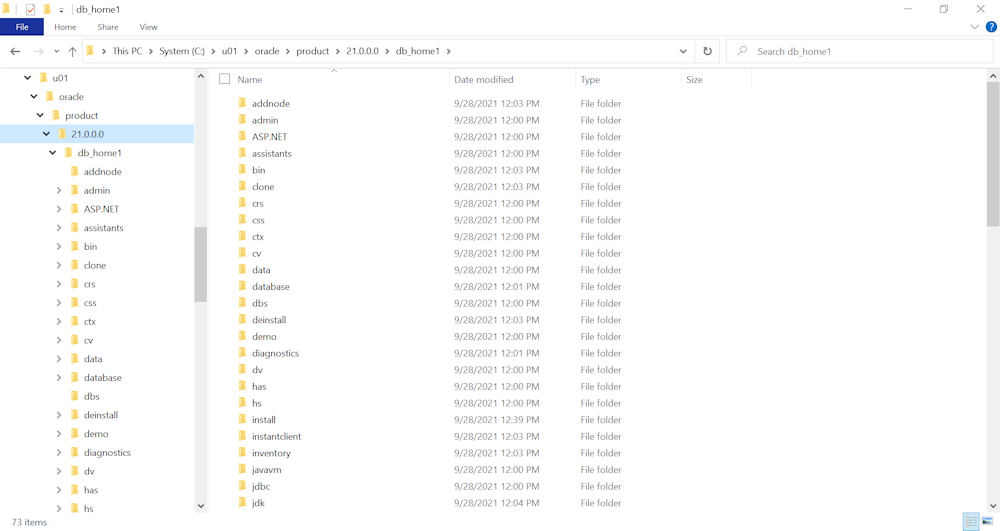Toggle the select all items checkbox
The image size is (1000, 531).
(x=225, y=79)
